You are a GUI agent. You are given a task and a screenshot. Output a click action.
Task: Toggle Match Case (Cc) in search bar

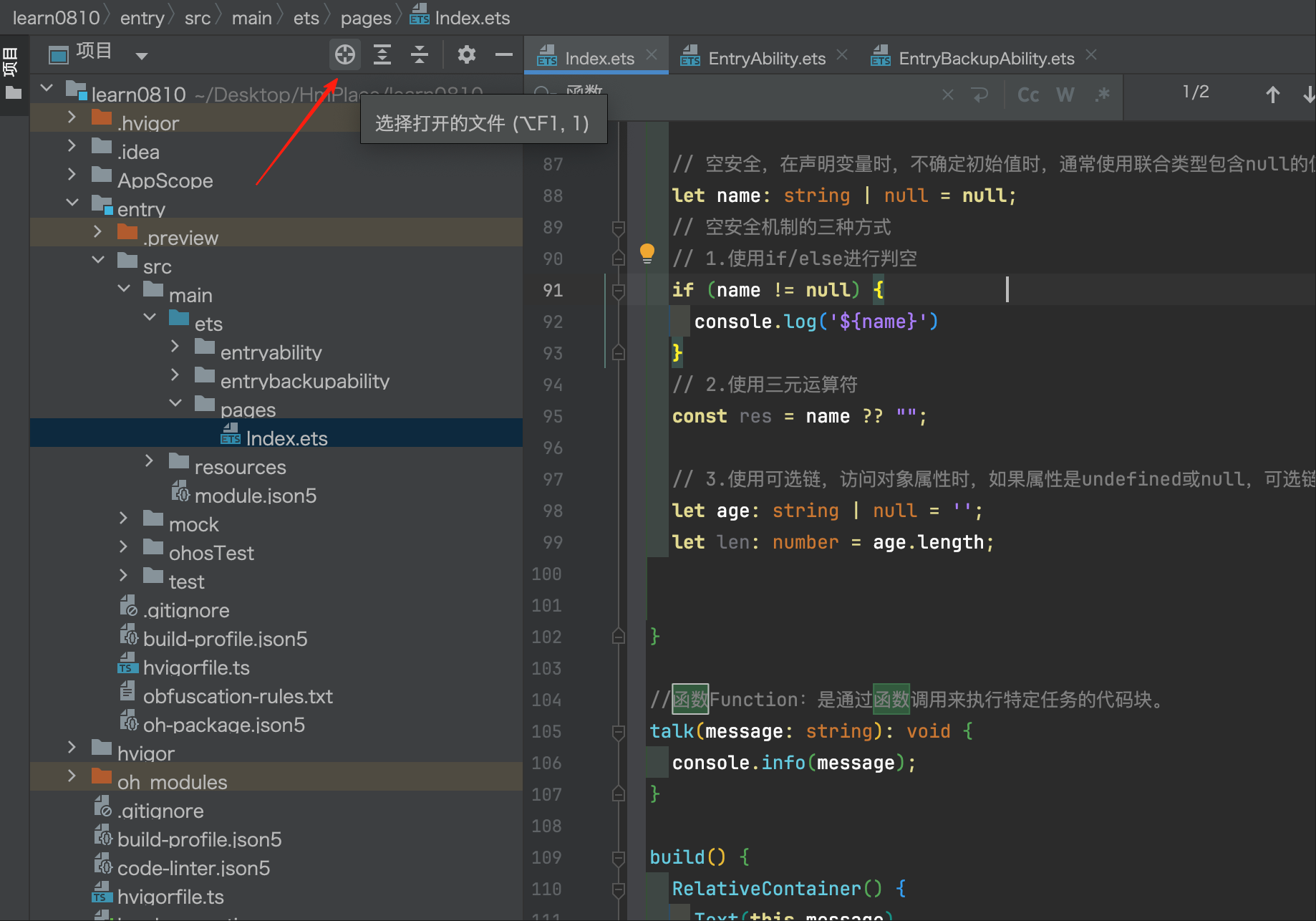[x=1028, y=95]
